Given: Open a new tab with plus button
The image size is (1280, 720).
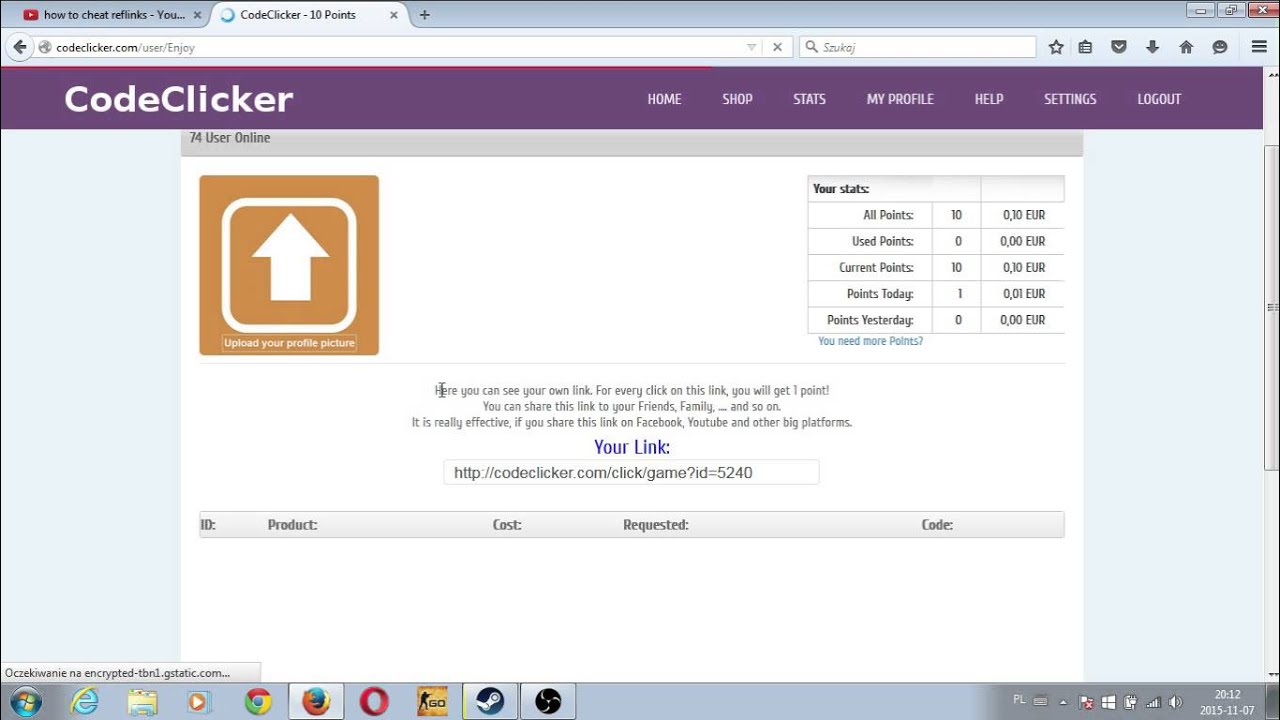Looking at the screenshot, I should pyautogui.click(x=424, y=15).
